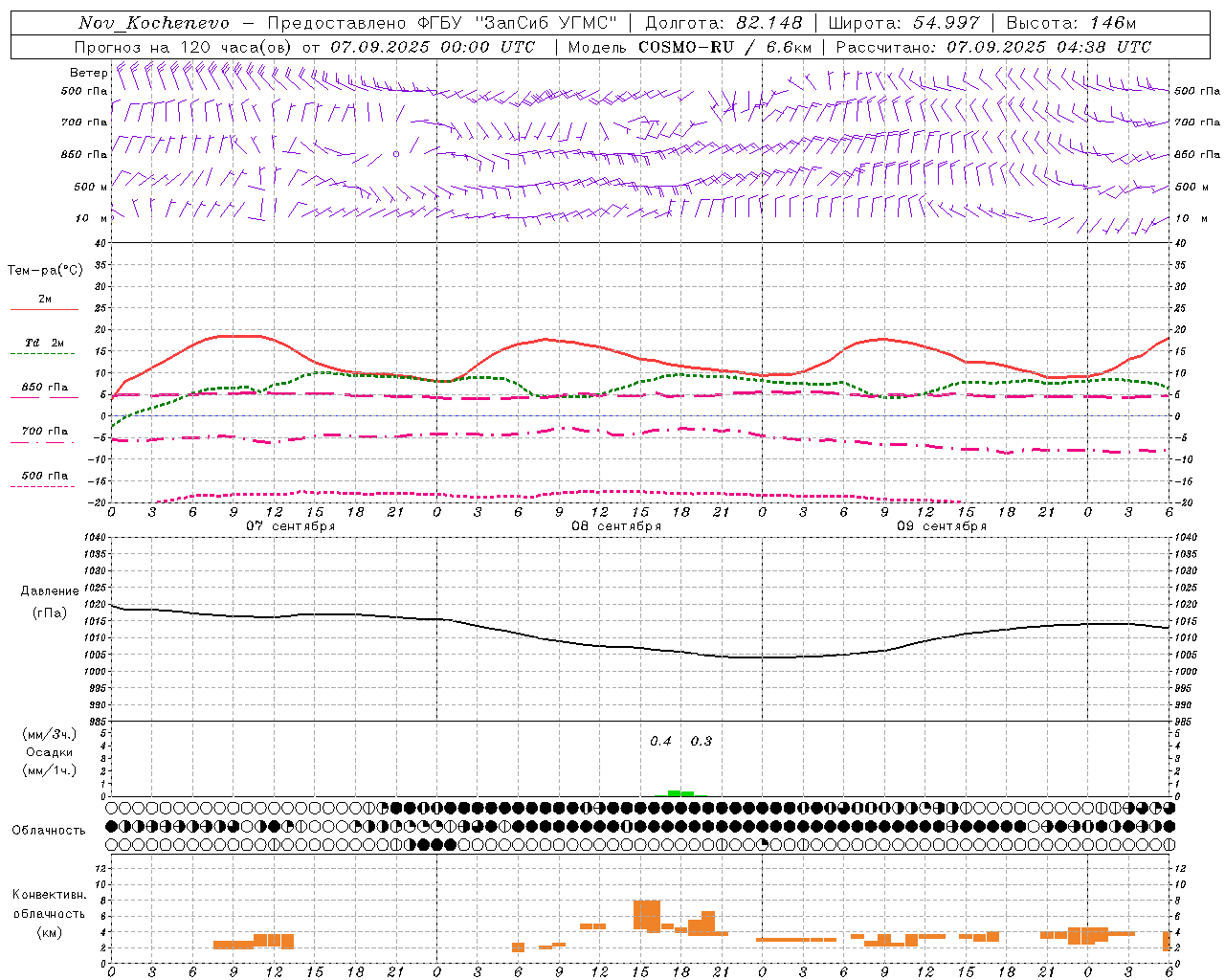
Task: Click the '(гПа)' unit under Давление
Action: point(50,613)
